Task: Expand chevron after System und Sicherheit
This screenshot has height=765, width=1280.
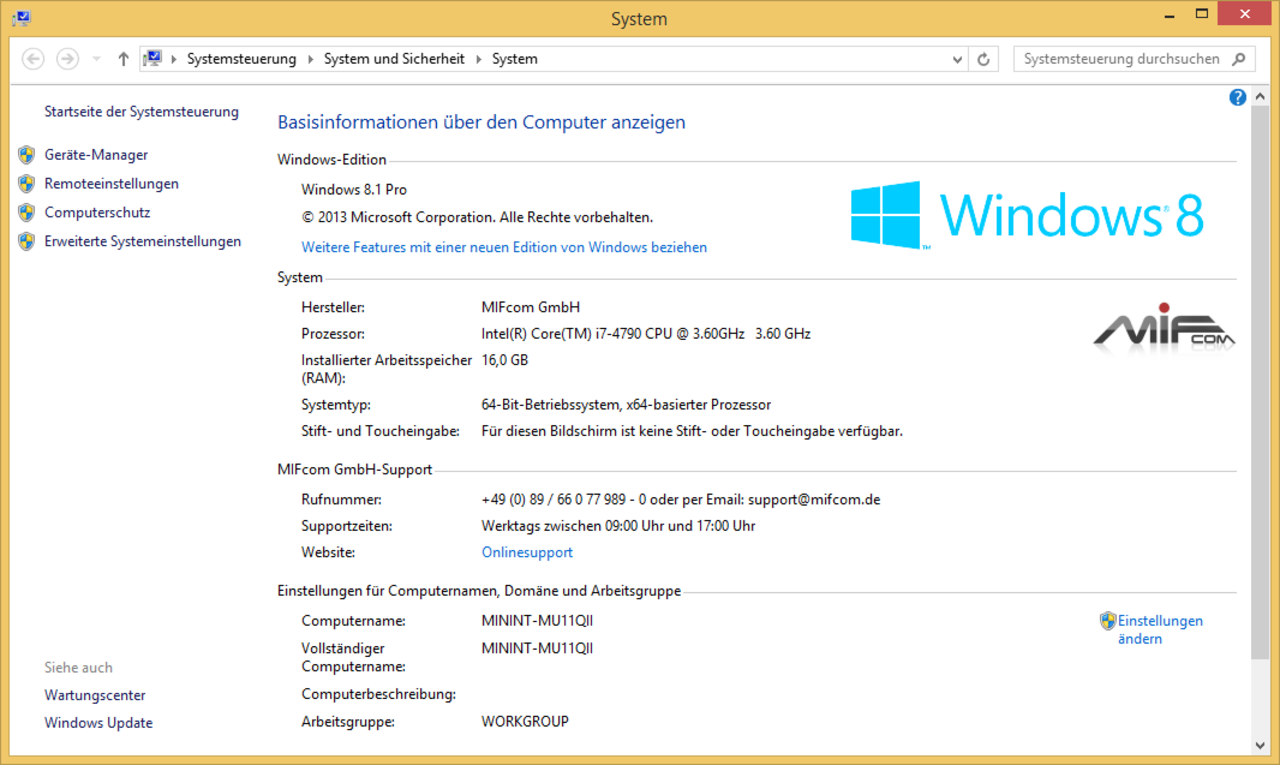Action: click(478, 59)
